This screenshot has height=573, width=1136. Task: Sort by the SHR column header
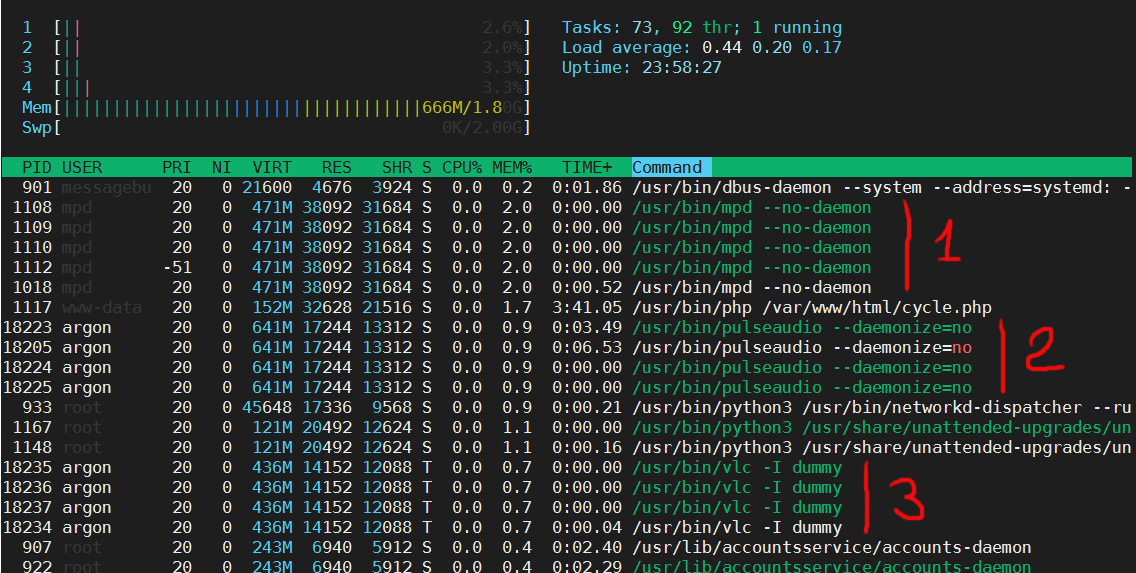coord(397,167)
